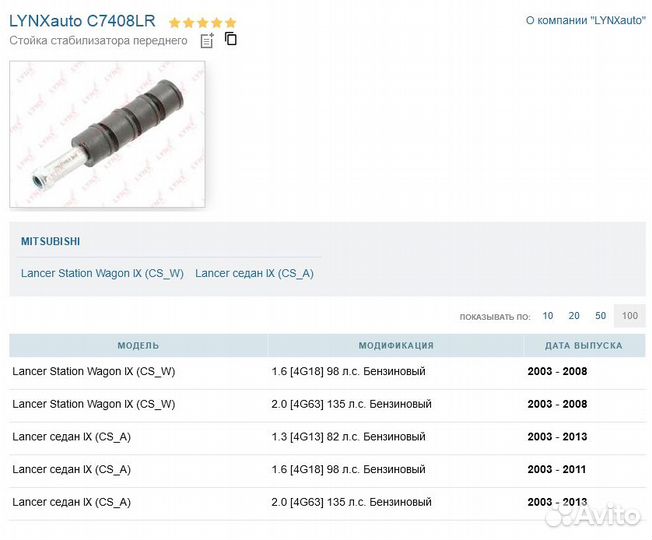Screen dimensions: 652x540
Task: Click the third rating star
Action: (203, 22)
